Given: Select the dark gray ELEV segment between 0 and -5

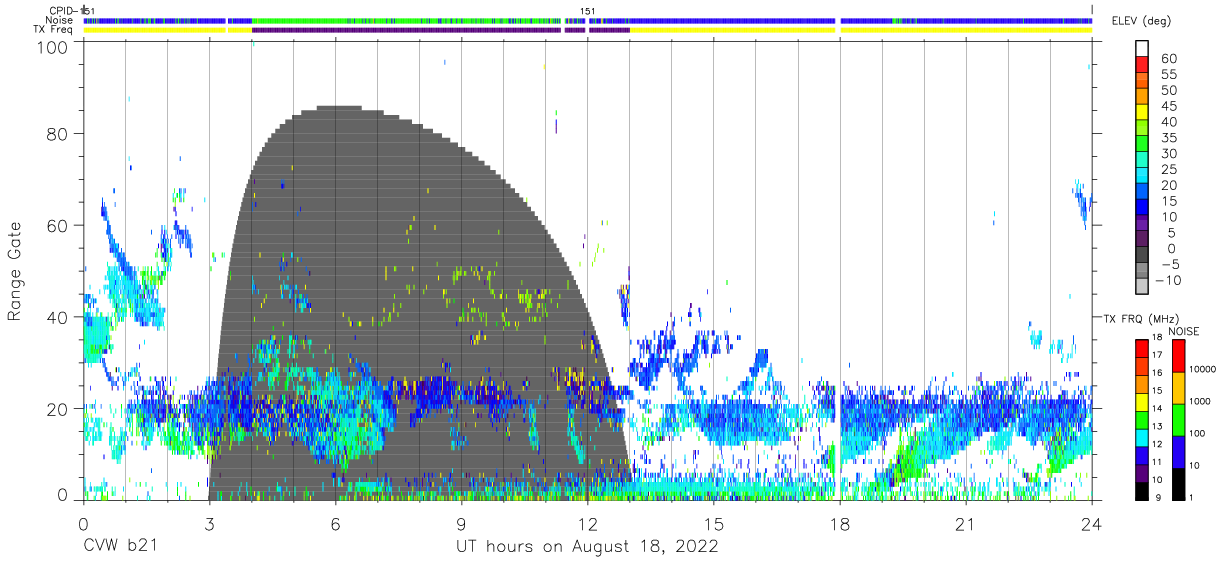Looking at the screenshot, I should pyautogui.click(x=1141, y=256).
